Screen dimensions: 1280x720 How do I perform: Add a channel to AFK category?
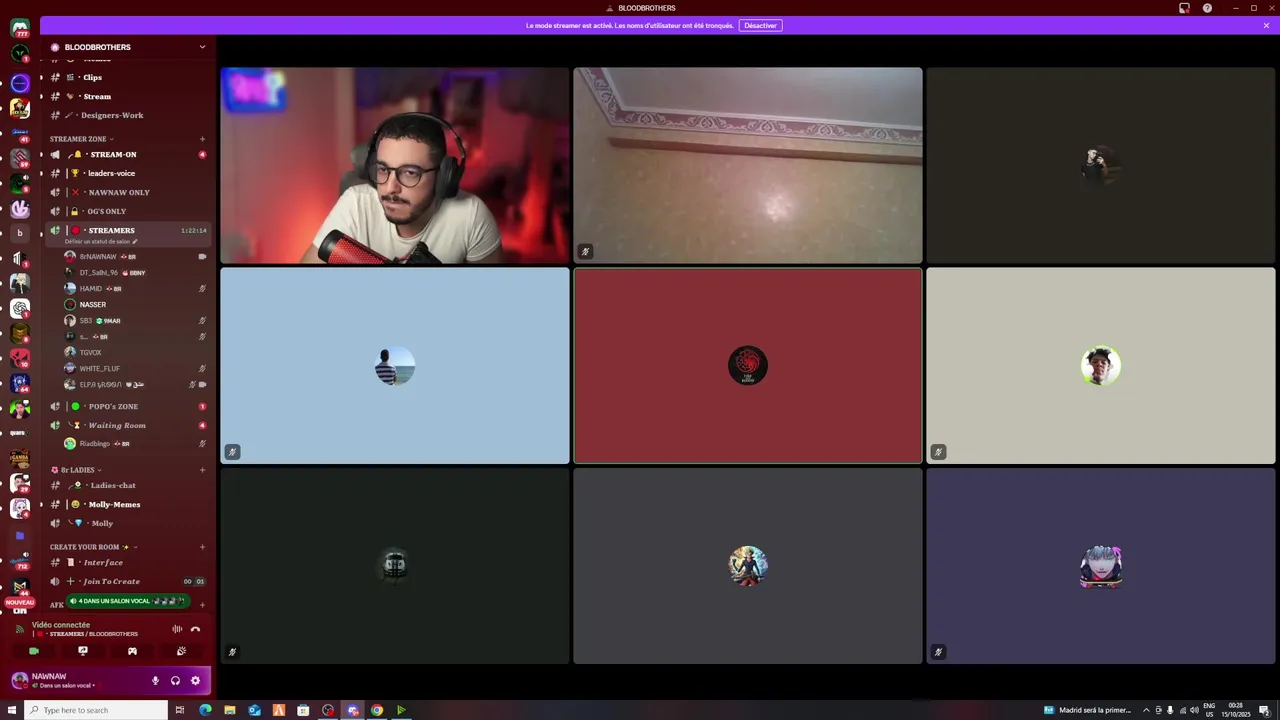click(202, 605)
